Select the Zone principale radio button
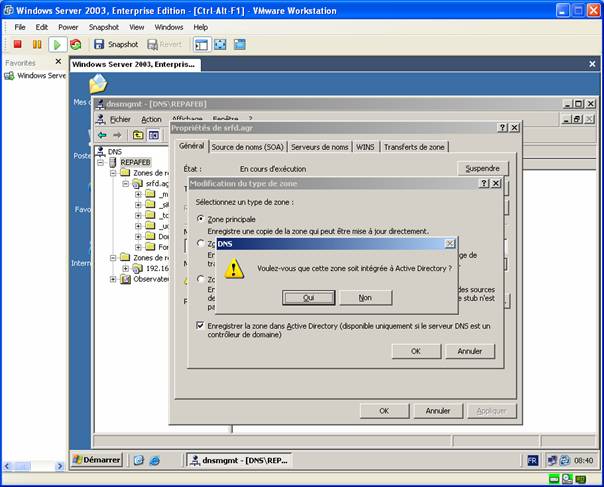604x487 pixels. [200, 218]
